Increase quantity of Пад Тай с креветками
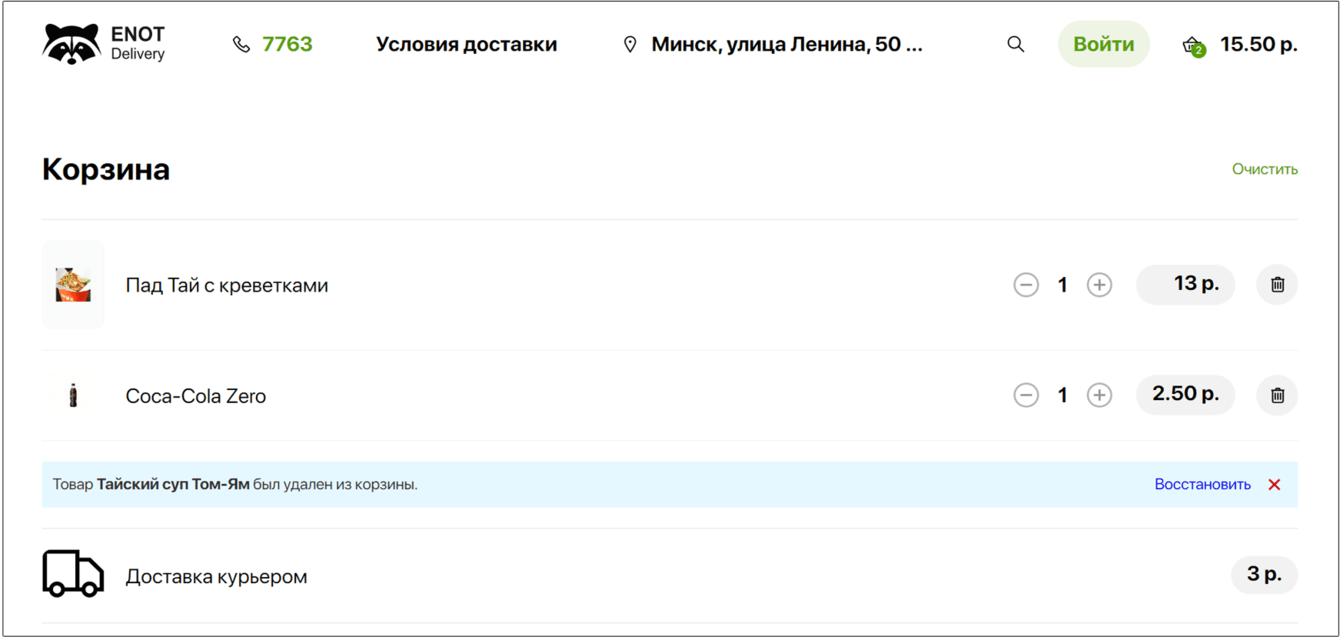The height and width of the screenshot is (637, 1340). pos(1099,285)
